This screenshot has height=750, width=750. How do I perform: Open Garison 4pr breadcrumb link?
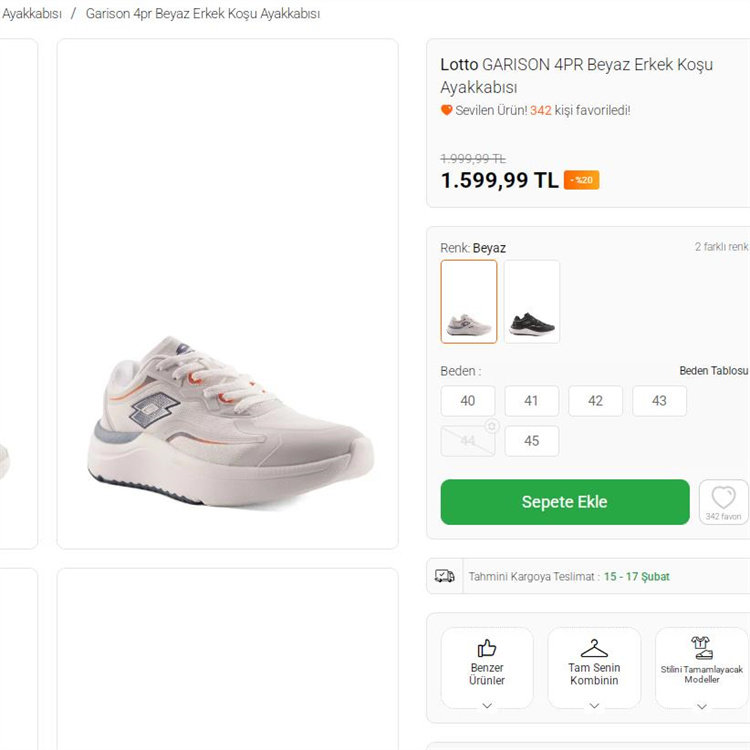[x=203, y=14]
